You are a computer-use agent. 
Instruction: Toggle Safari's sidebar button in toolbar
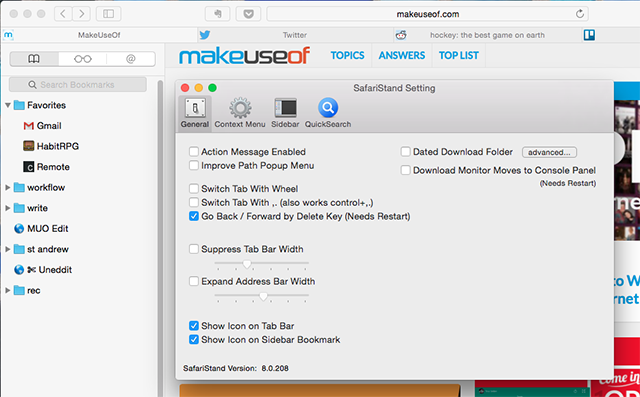tap(108, 14)
